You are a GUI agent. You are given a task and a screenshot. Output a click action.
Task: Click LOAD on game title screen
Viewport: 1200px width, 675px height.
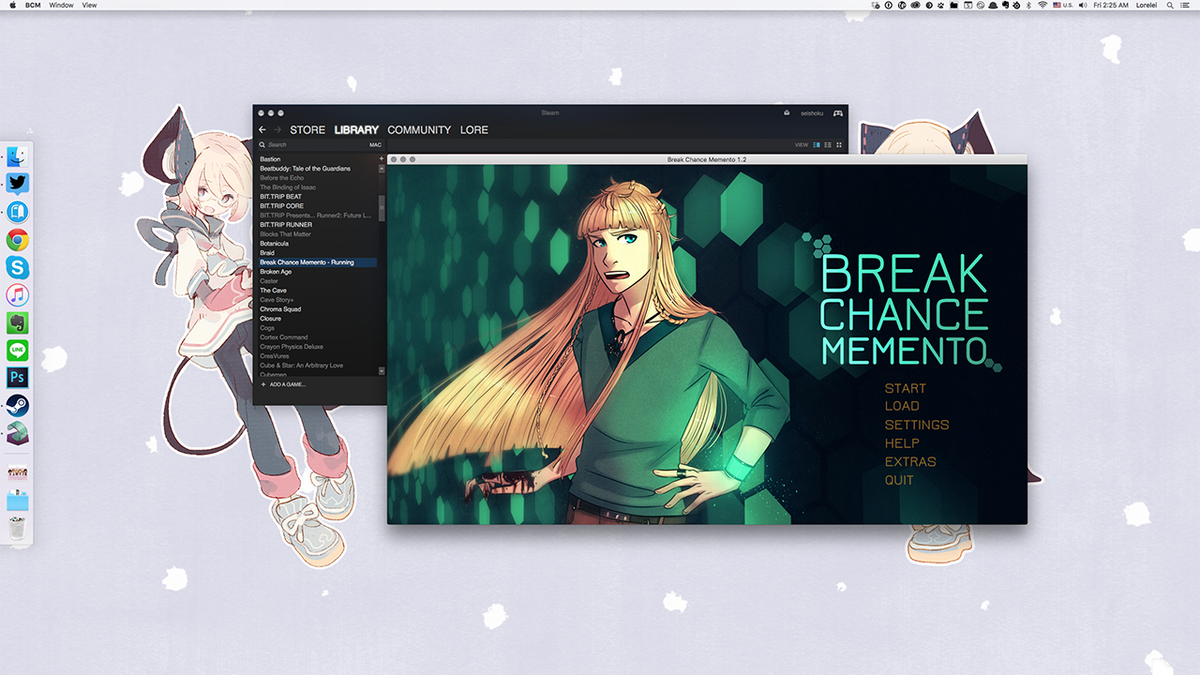(x=902, y=406)
